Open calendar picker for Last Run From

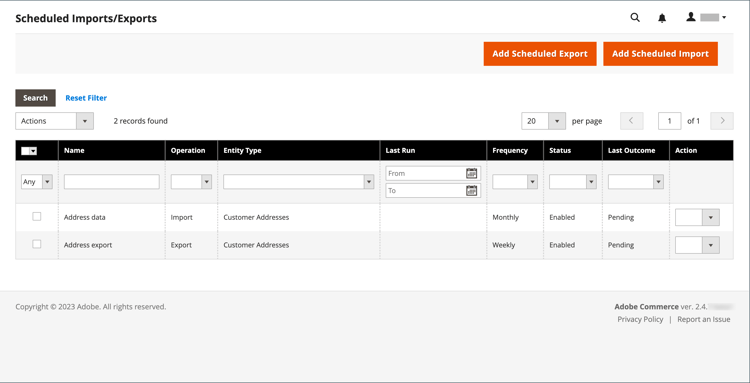tap(472, 174)
